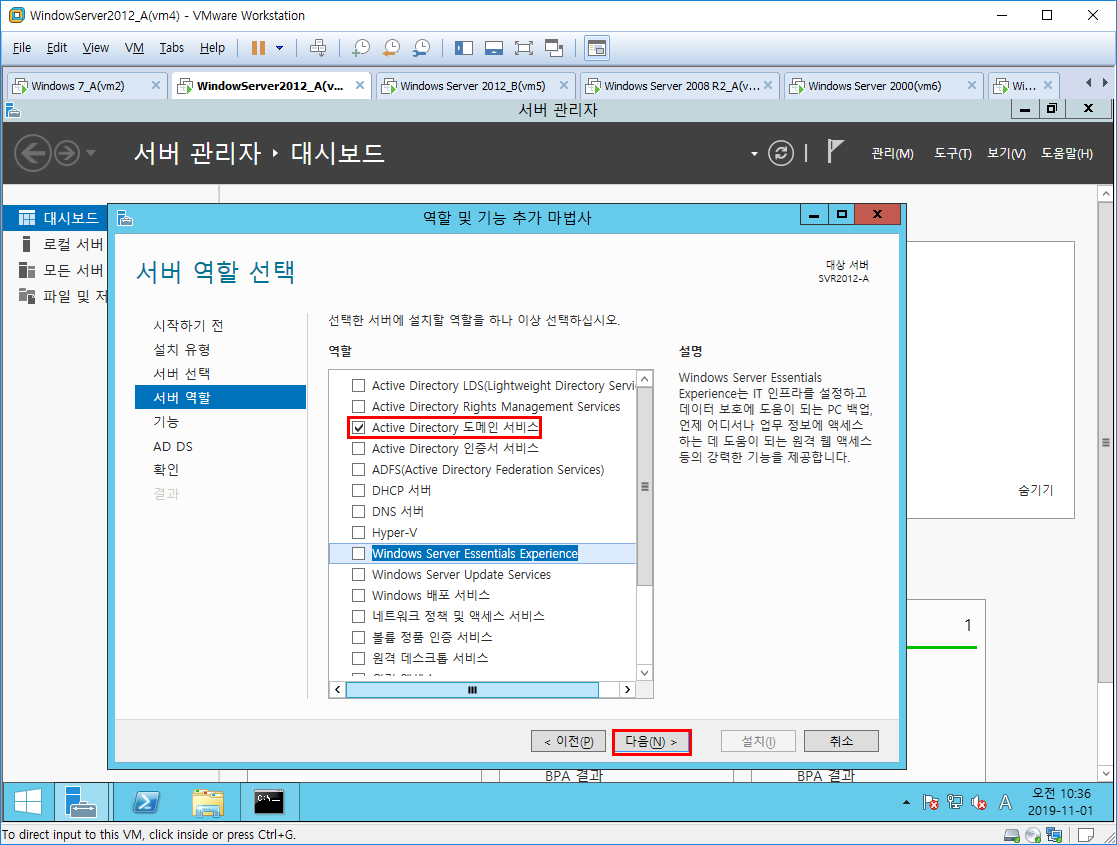This screenshot has width=1117, height=845.
Task: Select 대시보드 in Server Manager sidebar
Action: (x=56, y=218)
